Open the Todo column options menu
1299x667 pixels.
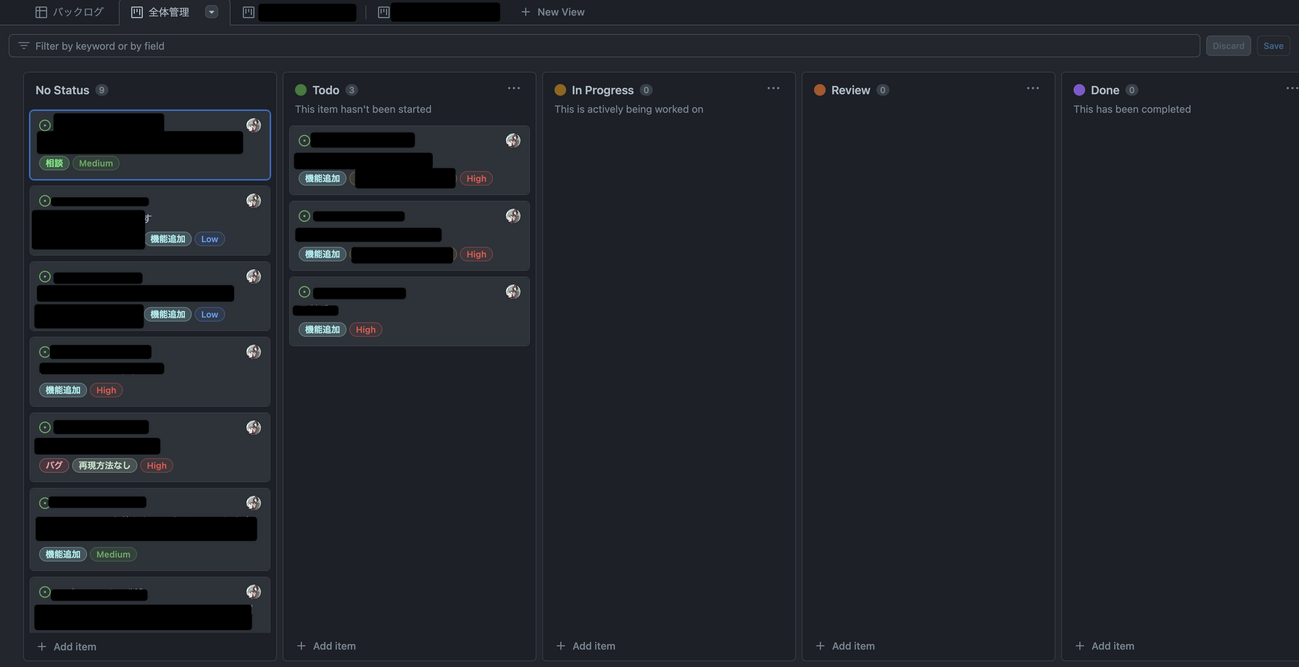tap(514, 89)
